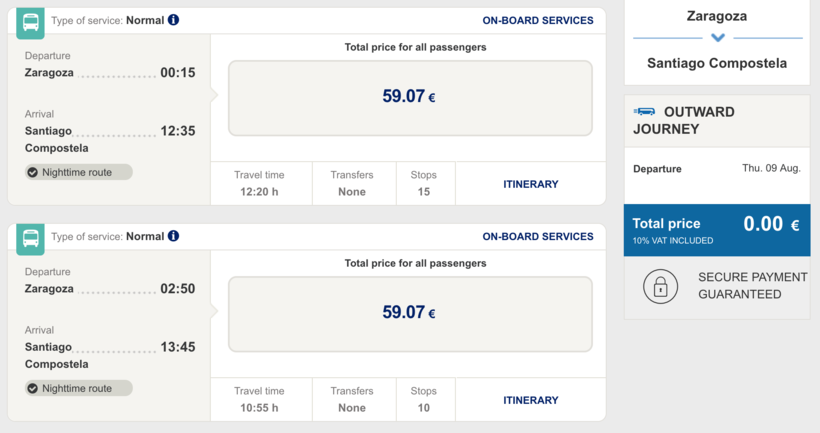Viewport: 820px width, 433px height.
Task: Click the Stops 15 cell, first trip
Action: (424, 183)
